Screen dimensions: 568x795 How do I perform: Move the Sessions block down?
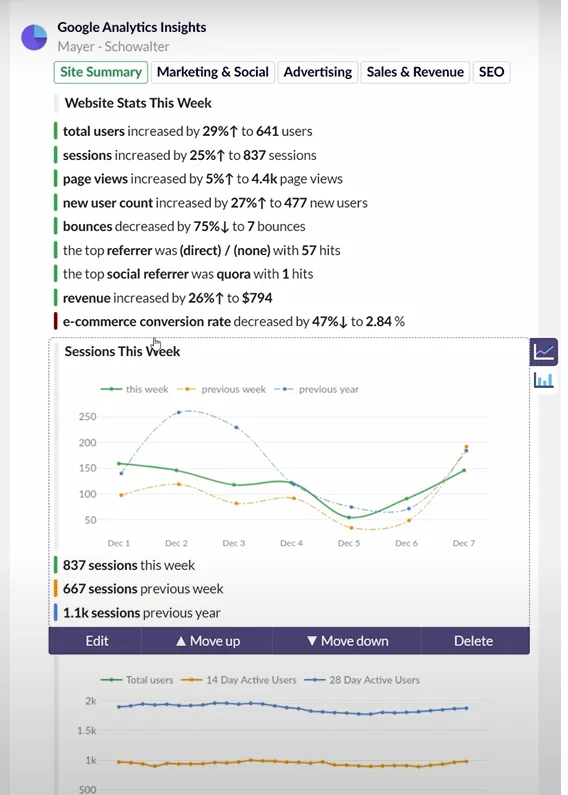347,641
